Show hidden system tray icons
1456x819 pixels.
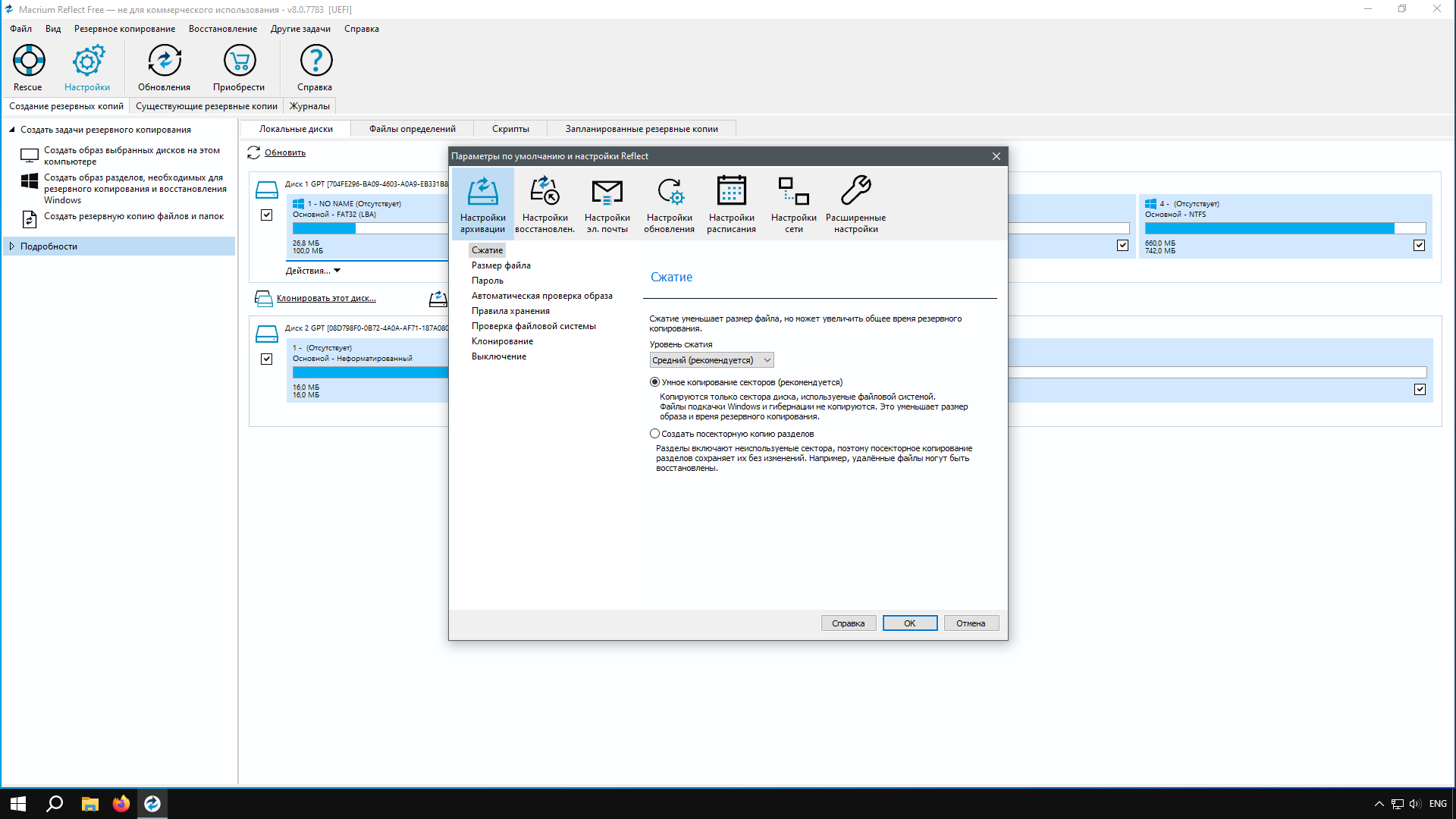[x=1379, y=804]
